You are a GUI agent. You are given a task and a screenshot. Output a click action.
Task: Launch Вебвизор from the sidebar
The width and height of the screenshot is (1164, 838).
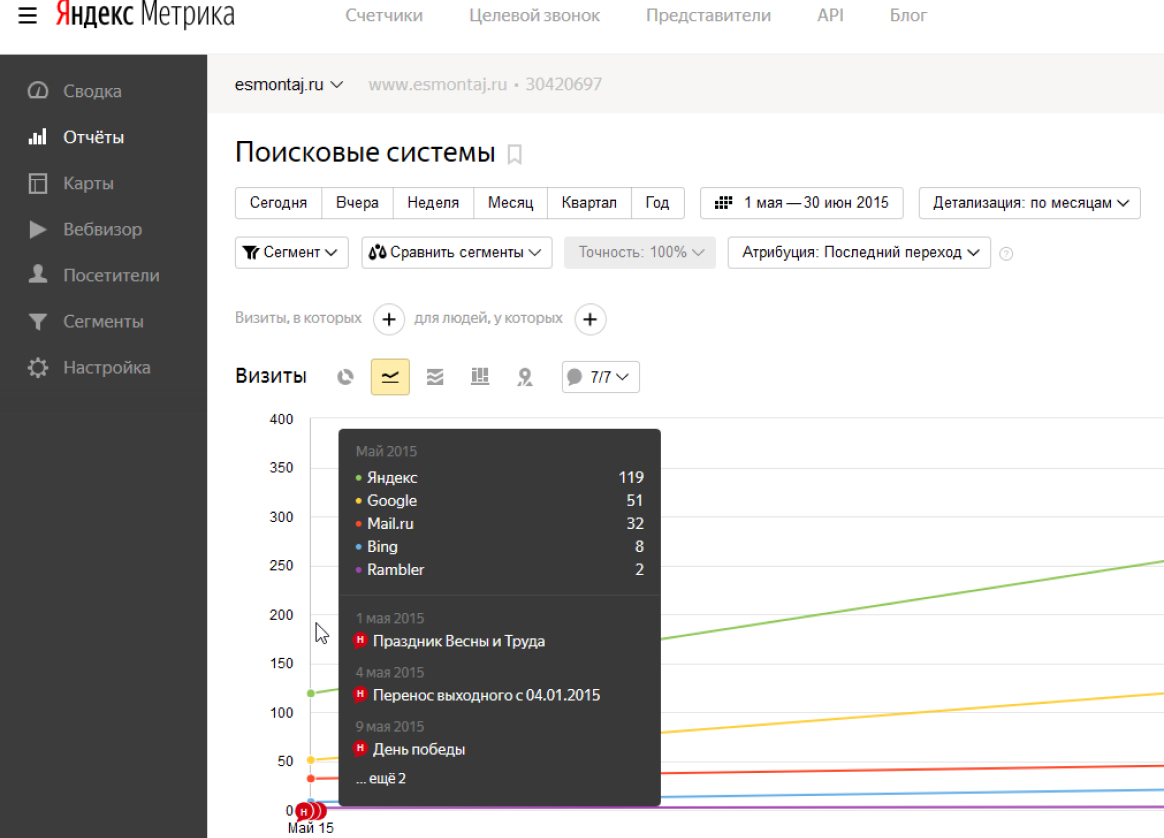click(x=85, y=229)
